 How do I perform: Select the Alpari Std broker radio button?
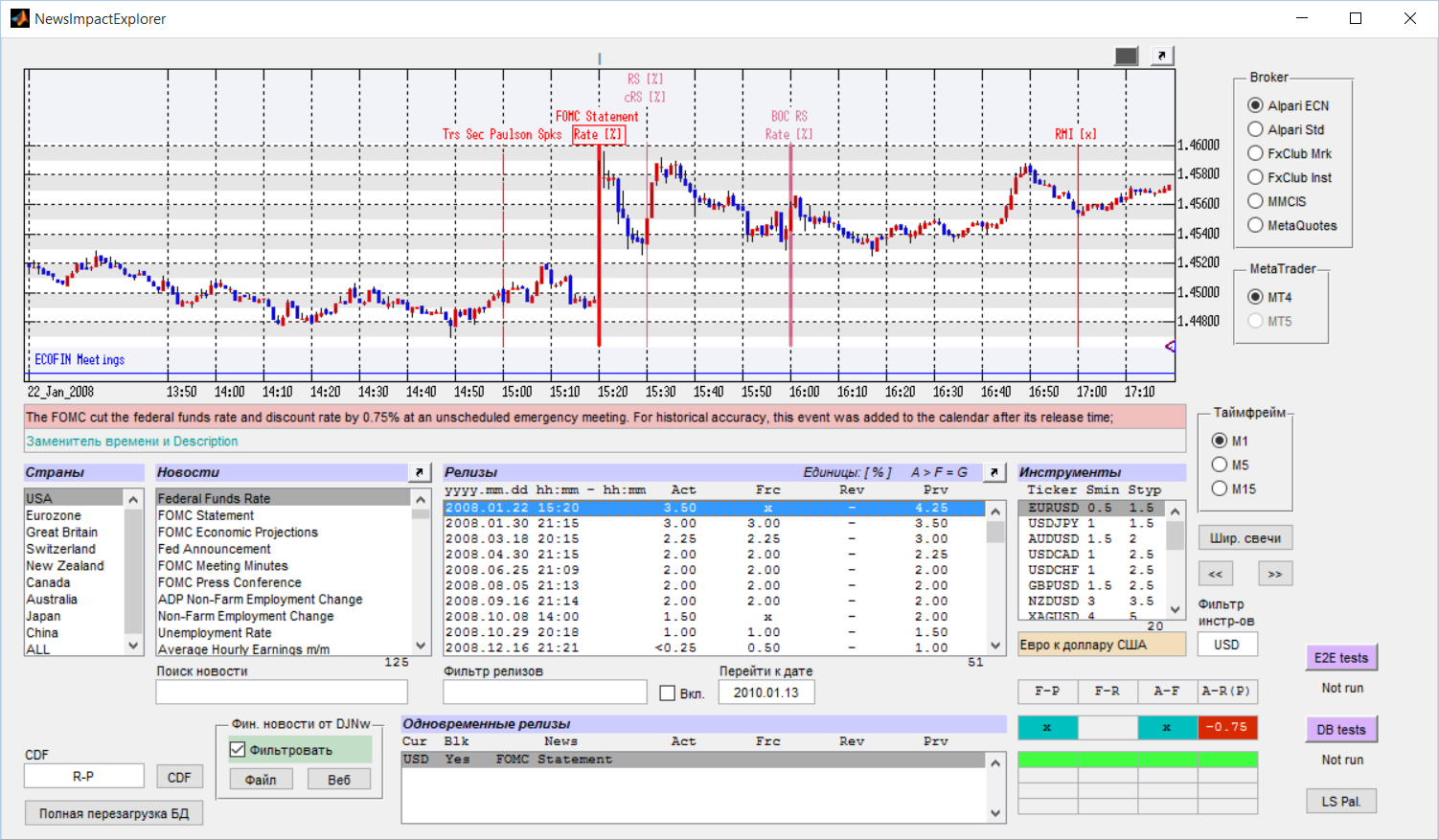[1255, 129]
